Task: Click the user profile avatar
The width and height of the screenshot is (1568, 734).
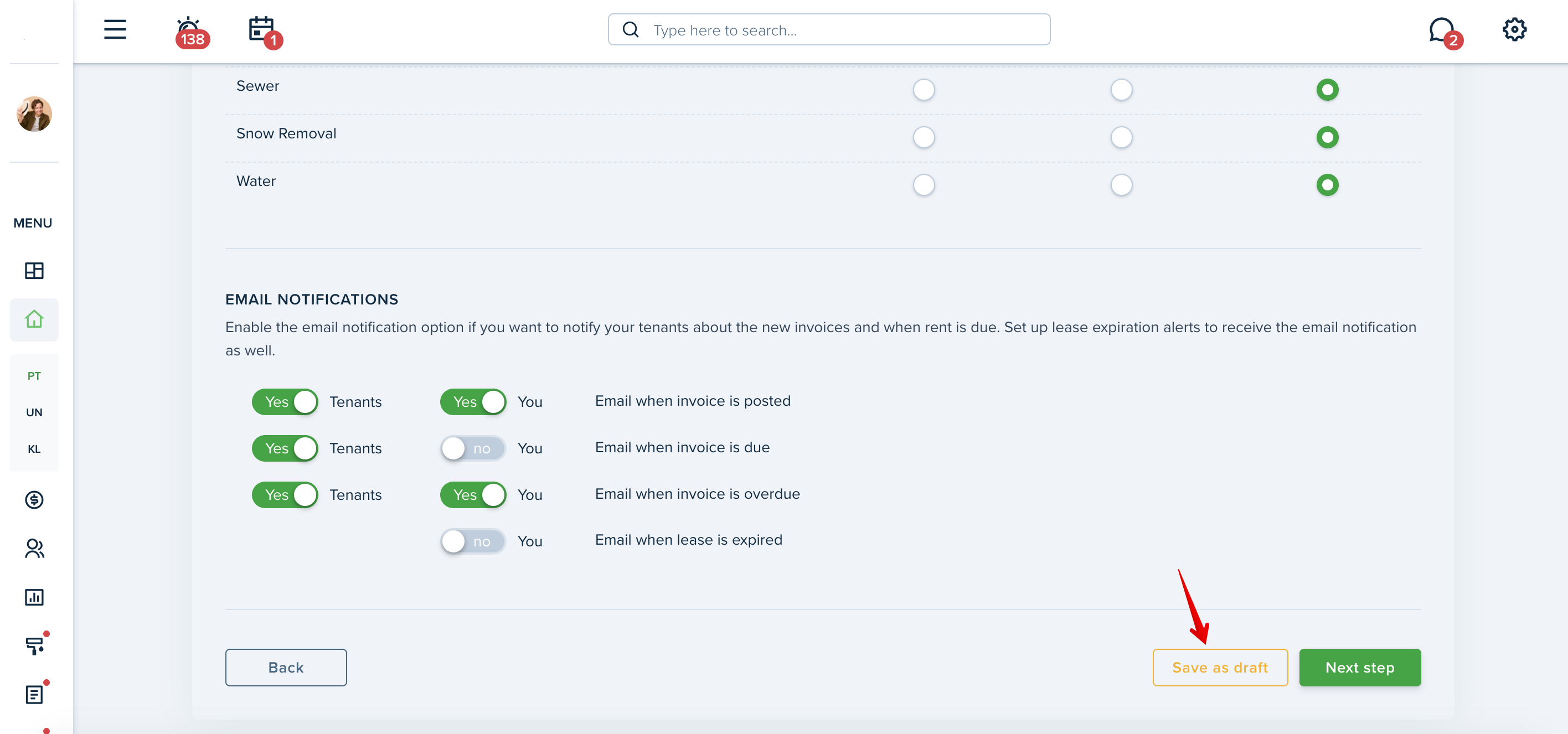Action: click(34, 114)
